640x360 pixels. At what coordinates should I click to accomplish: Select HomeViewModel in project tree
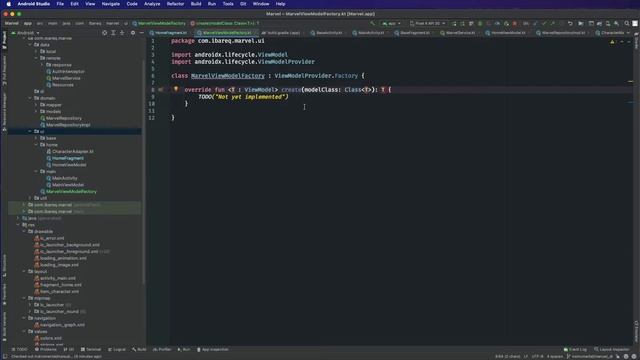(66, 165)
